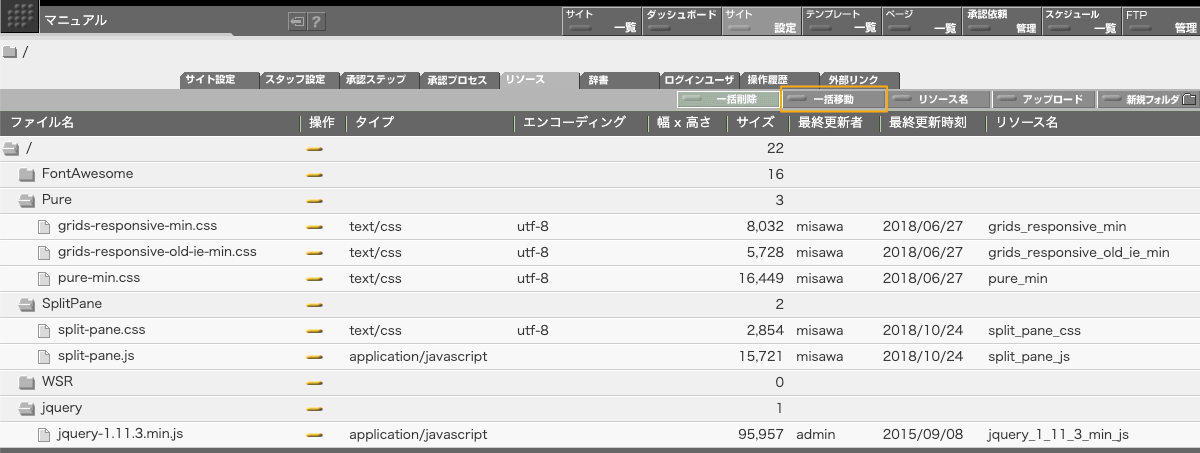Screen dimensions: 1200x453
Task: Open the operation menu for the SplitPane folder
Action: pos(315,304)
